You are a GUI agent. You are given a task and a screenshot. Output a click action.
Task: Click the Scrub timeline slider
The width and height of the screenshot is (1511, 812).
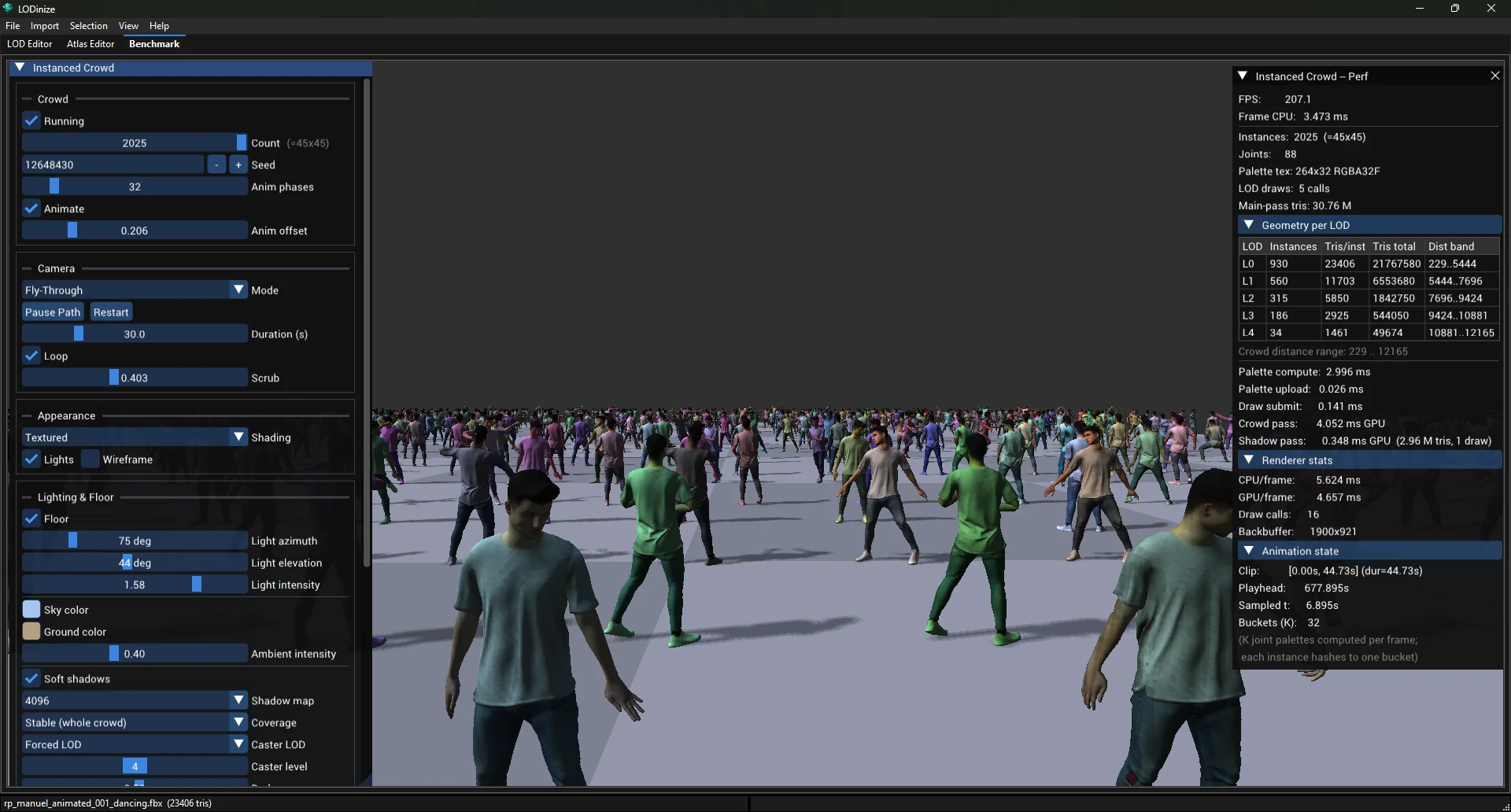[x=135, y=378]
